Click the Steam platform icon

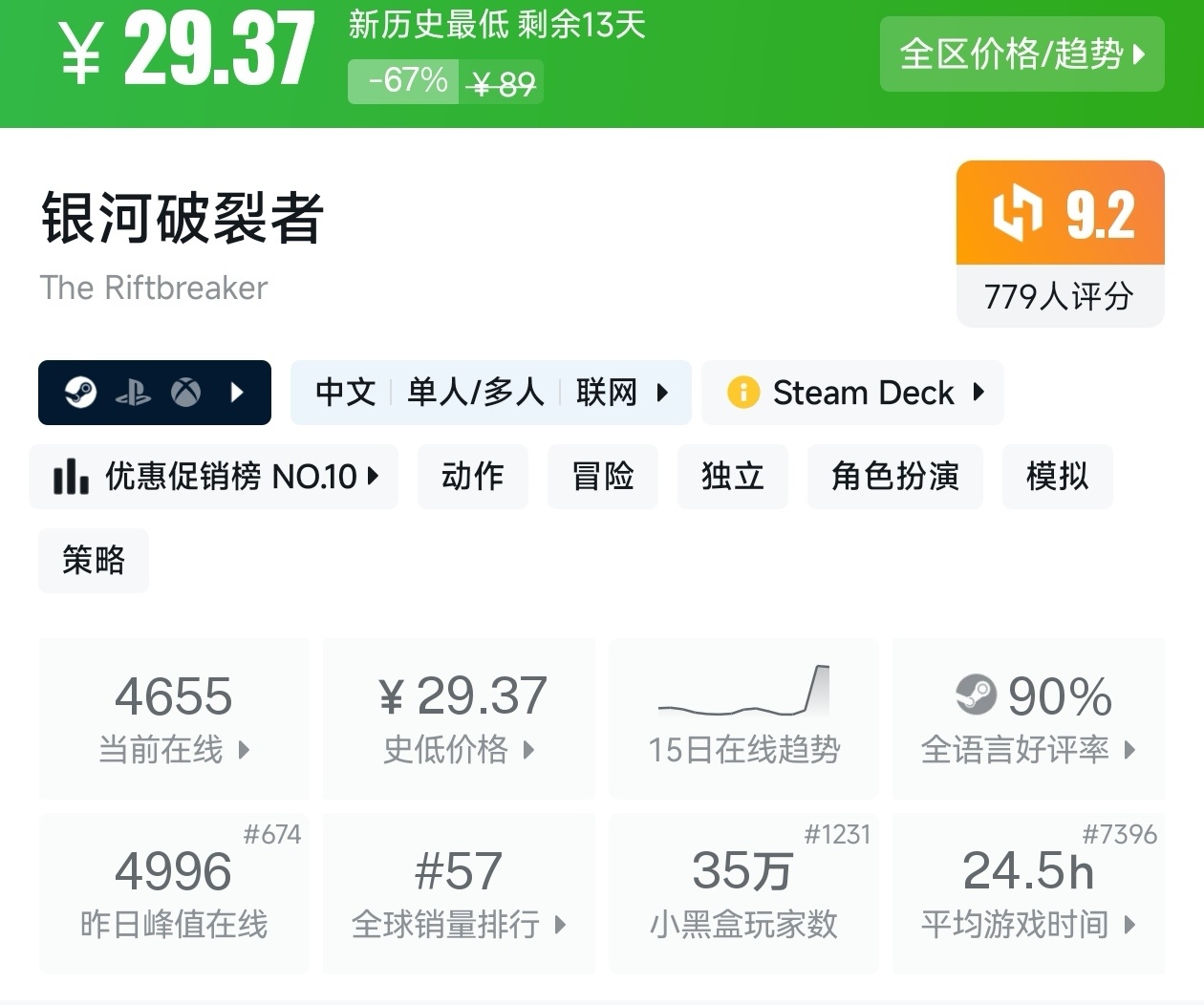coord(80,393)
